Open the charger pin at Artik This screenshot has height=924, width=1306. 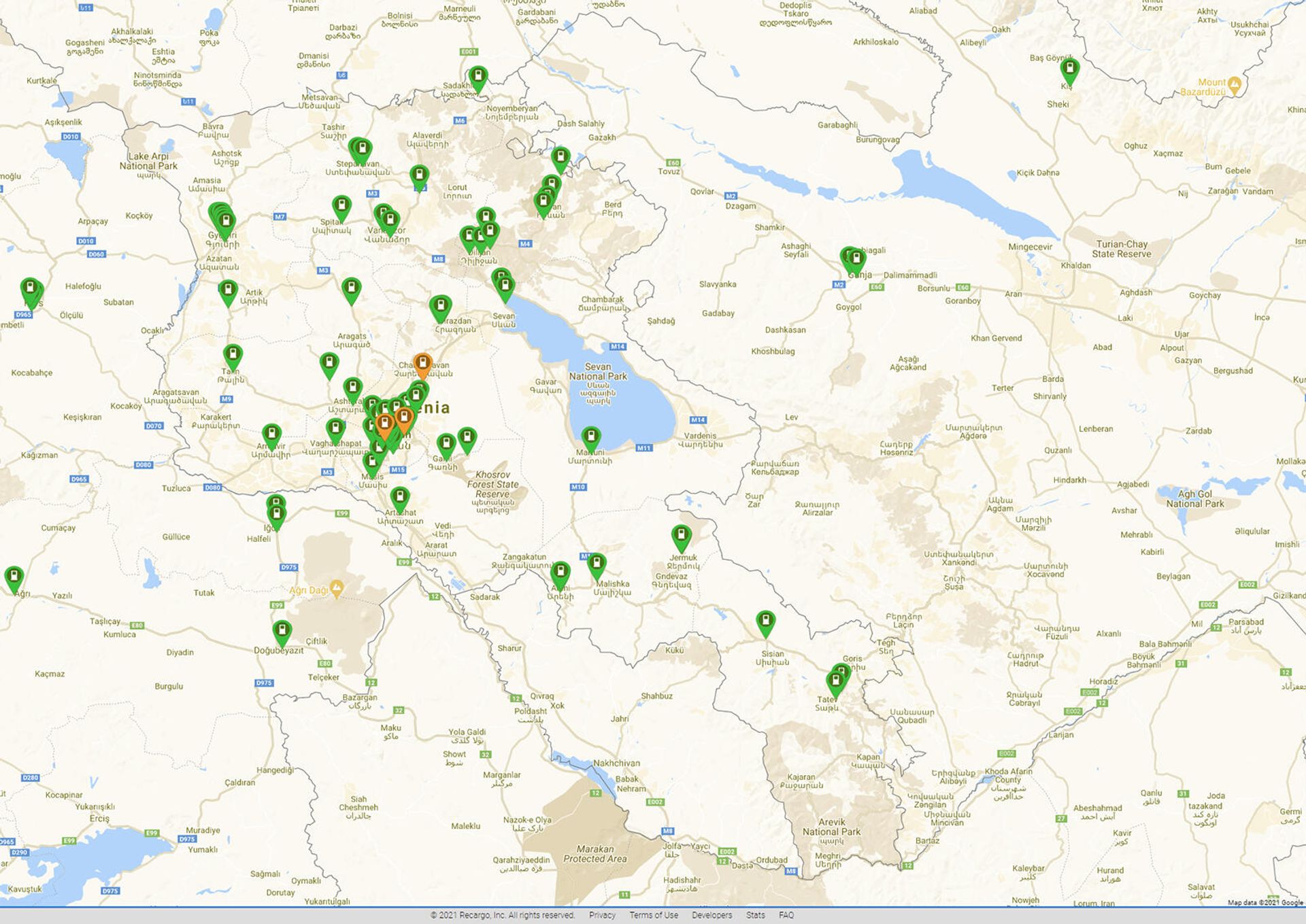[228, 293]
